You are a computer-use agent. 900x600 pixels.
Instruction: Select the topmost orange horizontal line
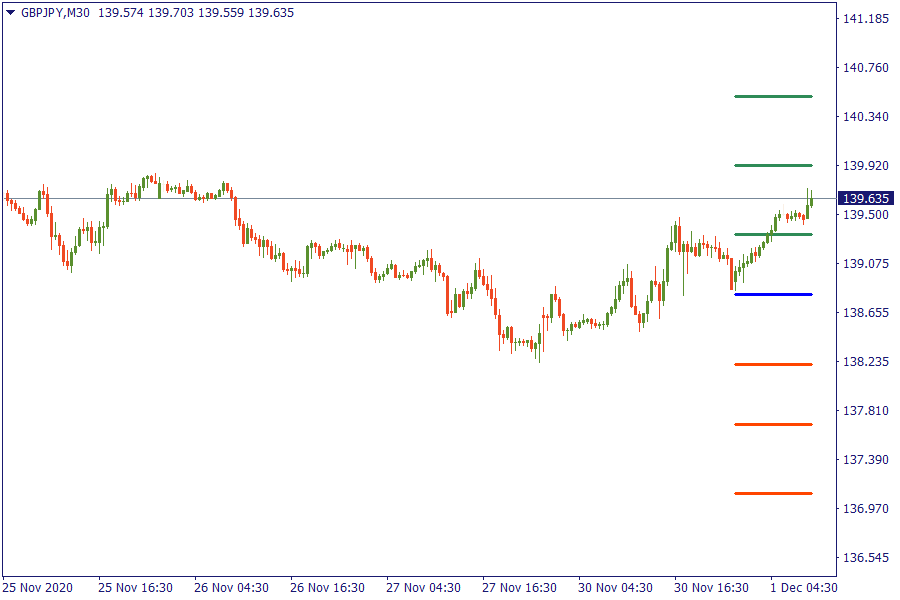(x=773, y=364)
